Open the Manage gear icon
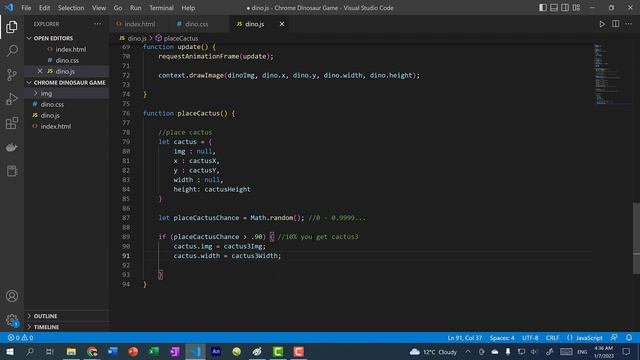640x360 pixels. [12, 320]
